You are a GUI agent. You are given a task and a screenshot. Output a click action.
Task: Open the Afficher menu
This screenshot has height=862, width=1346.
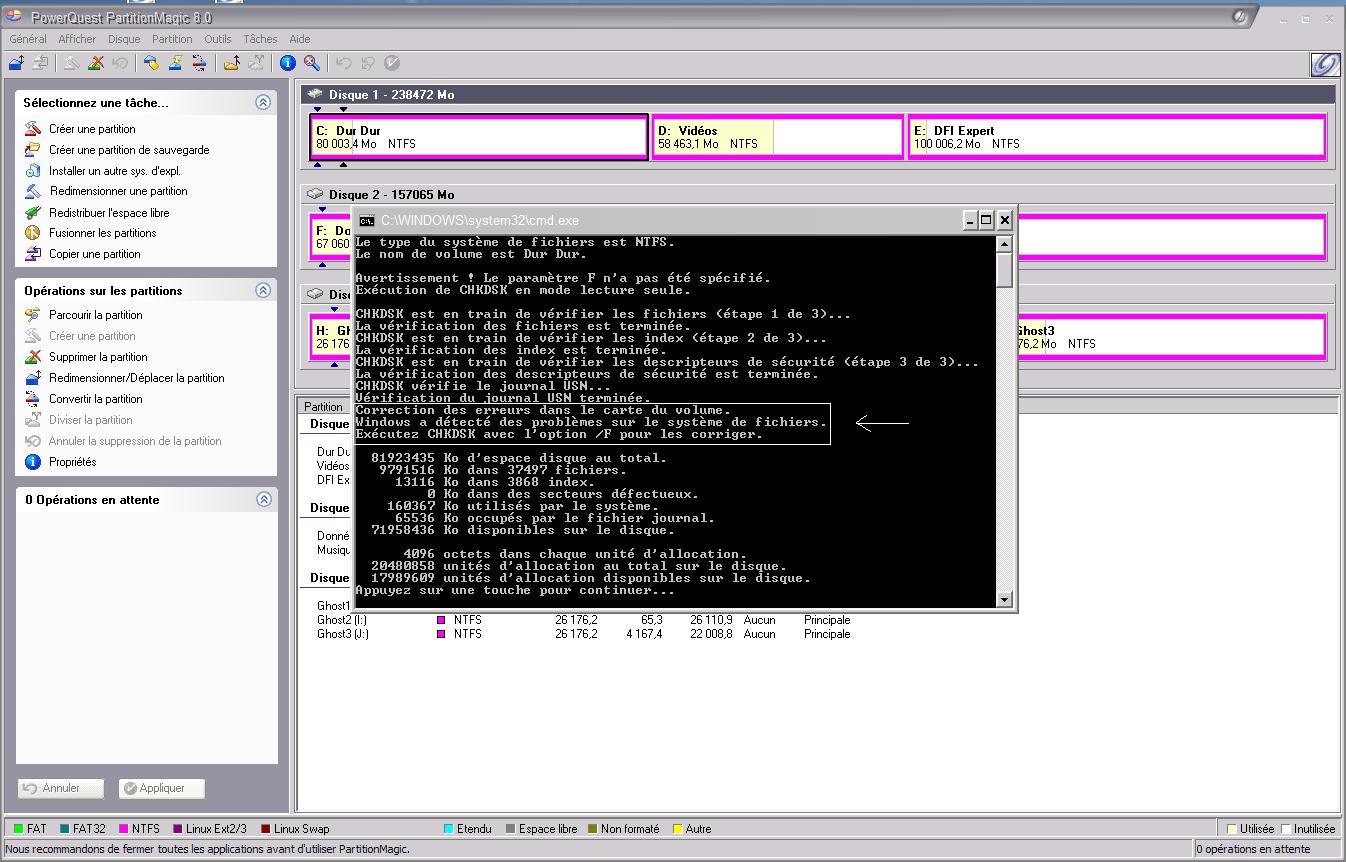(77, 39)
